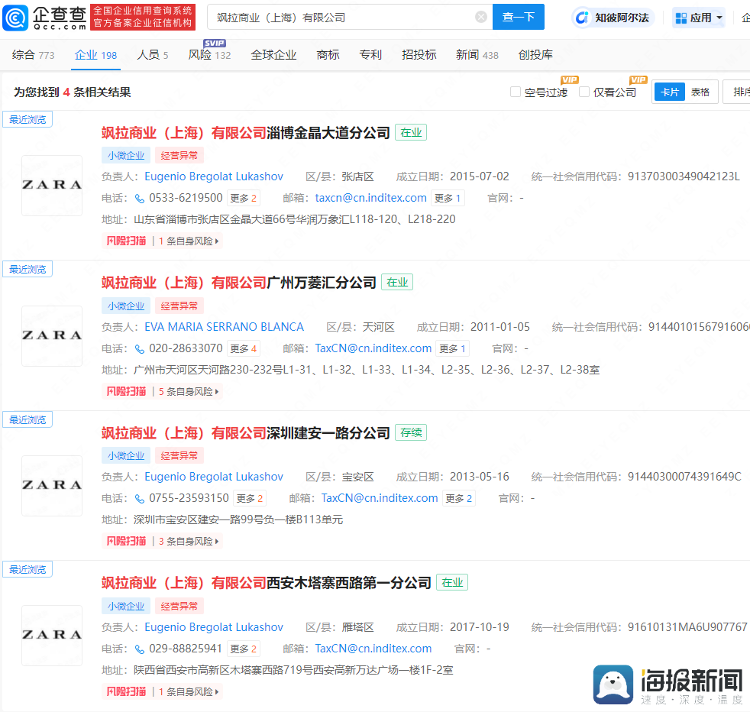Expand 更多 2 emails in 深圳 branch
The width and height of the screenshot is (750, 712).
[x=459, y=499]
